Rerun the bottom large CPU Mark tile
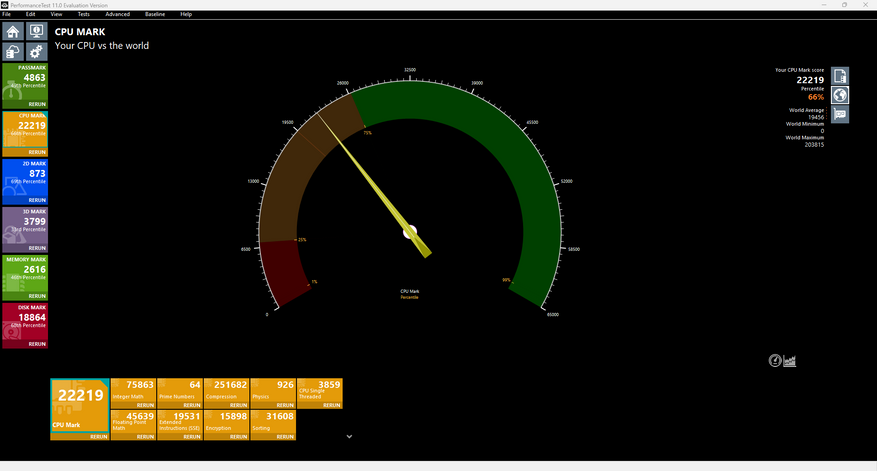The height and width of the screenshot is (471, 877). click(x=98, y=437)
